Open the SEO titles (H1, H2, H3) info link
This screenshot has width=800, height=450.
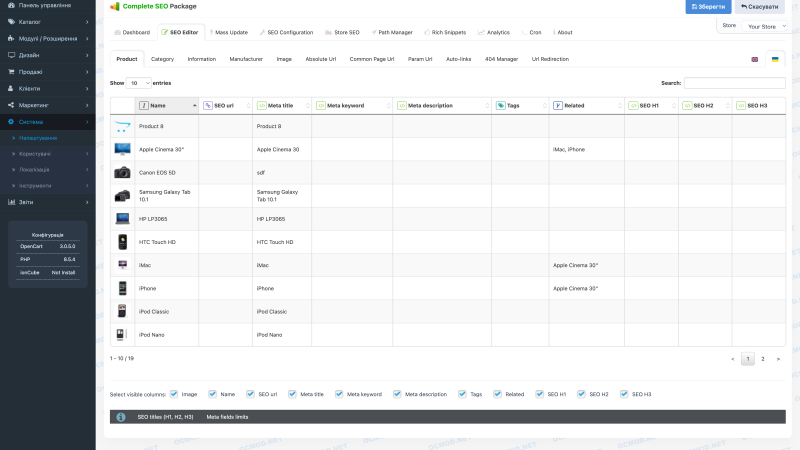165,417
